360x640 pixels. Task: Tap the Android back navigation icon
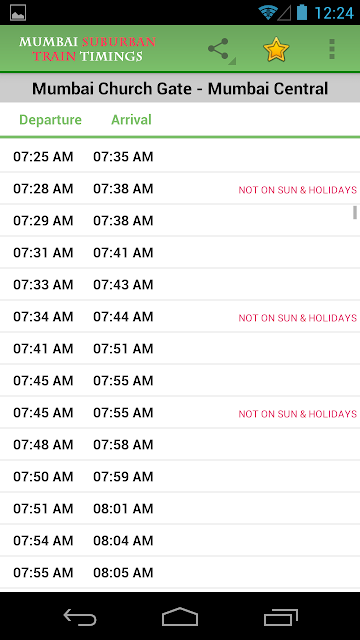click(x=80, y=616)
